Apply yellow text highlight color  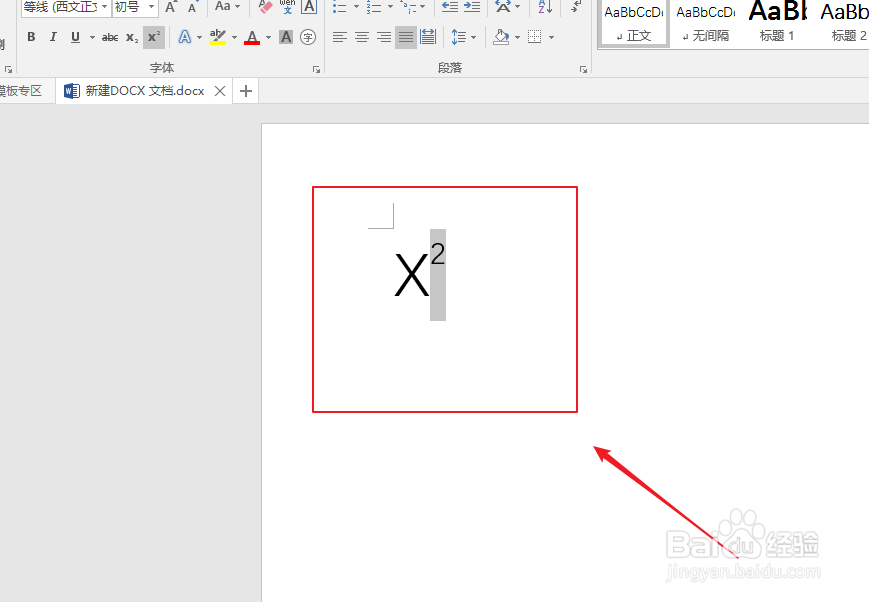(218, 37)
